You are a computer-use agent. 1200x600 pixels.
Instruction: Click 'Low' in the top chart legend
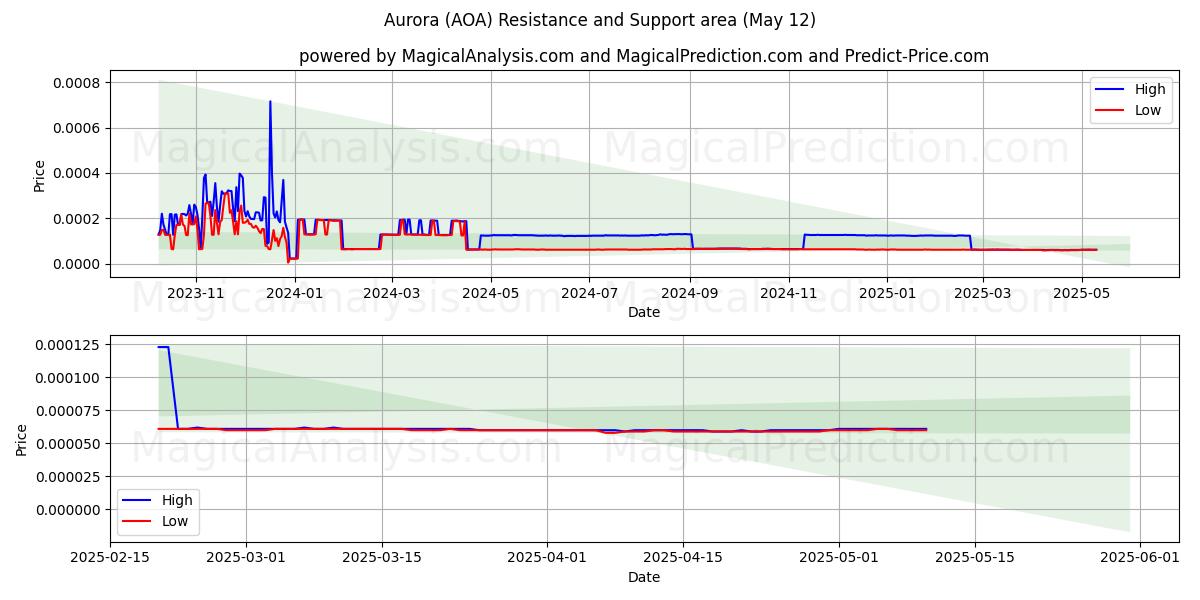1148,110
